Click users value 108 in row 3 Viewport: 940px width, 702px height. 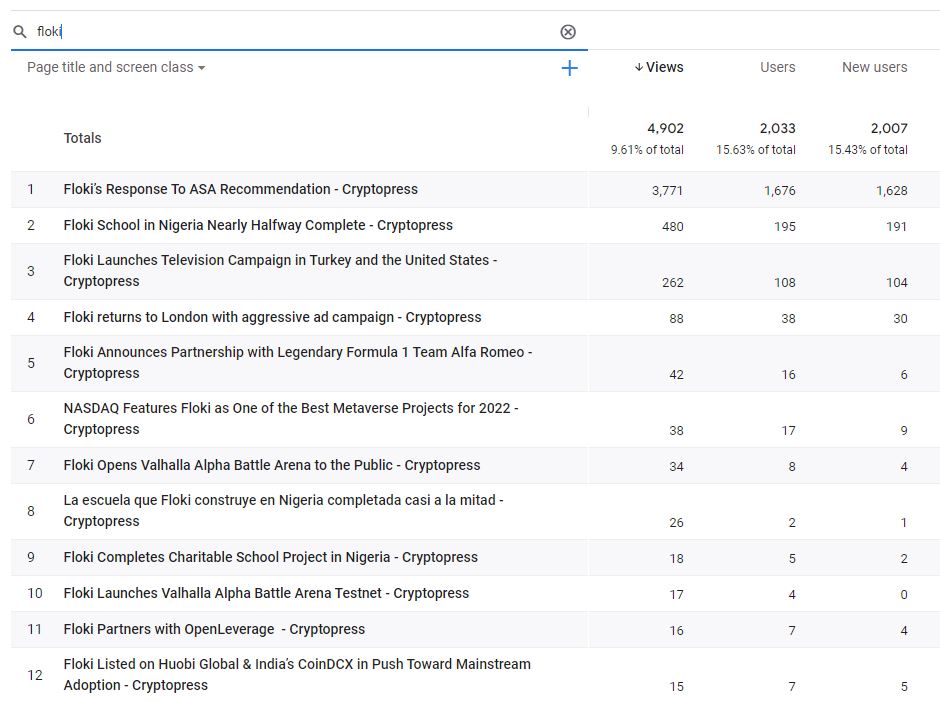[785, 282]
